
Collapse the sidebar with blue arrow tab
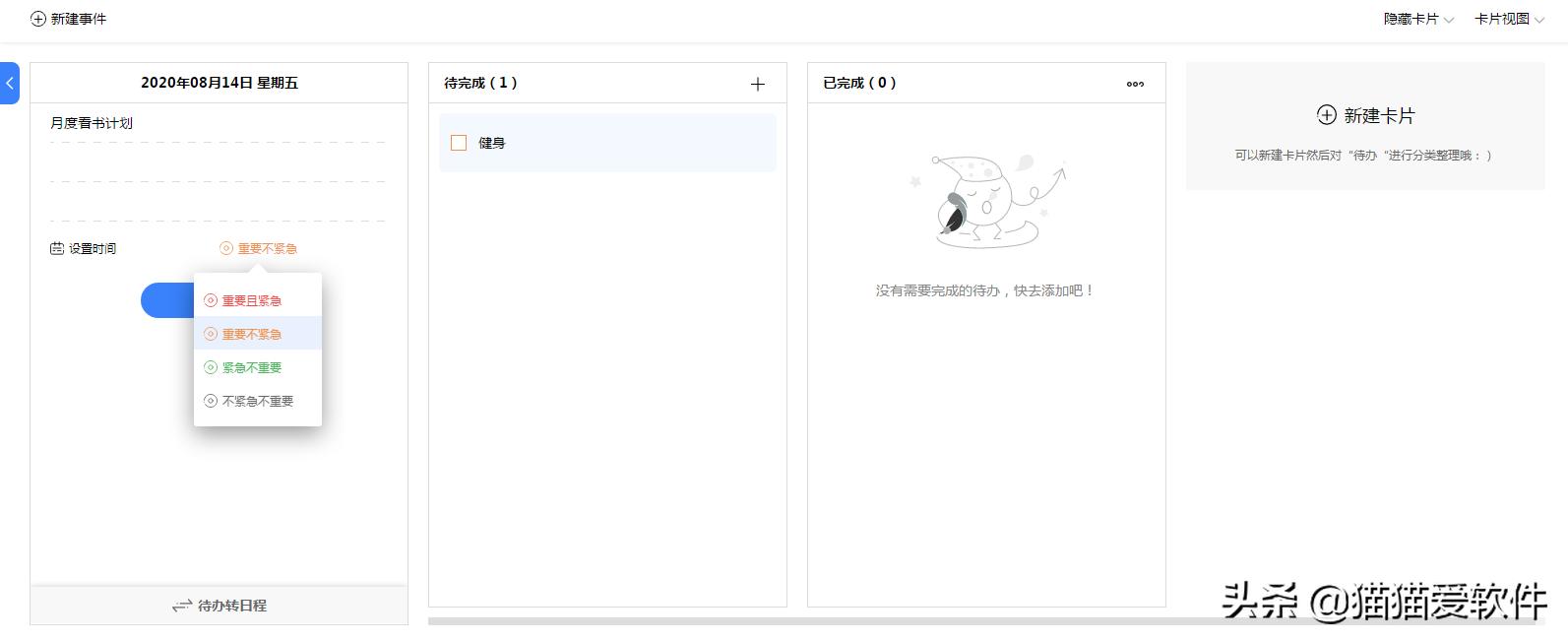pos(9,83)
